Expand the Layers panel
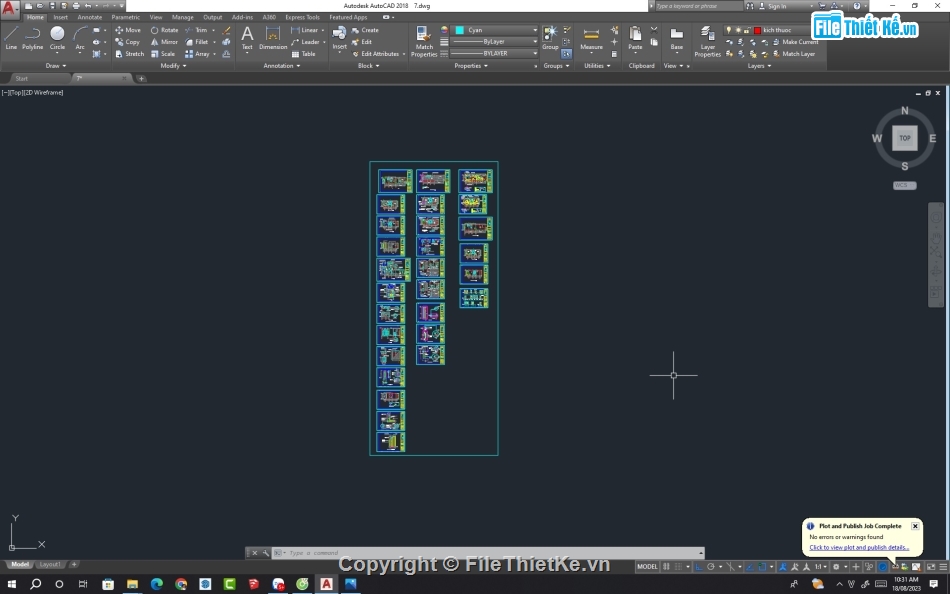Image resolution: width=950 pixels, height=594 pixels. click(759, 65)
